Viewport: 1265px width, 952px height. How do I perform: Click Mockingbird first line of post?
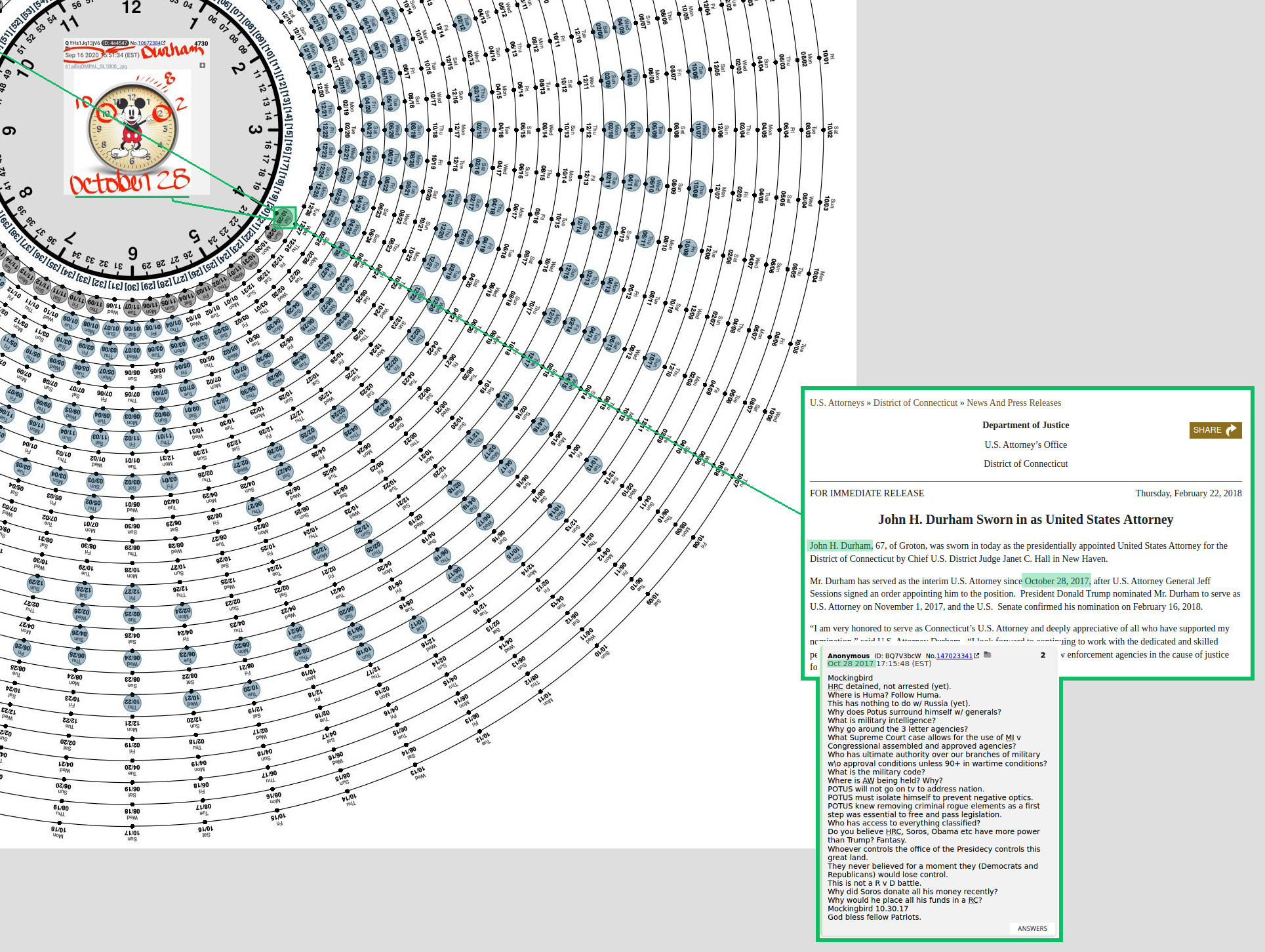(x=850, y=678)
